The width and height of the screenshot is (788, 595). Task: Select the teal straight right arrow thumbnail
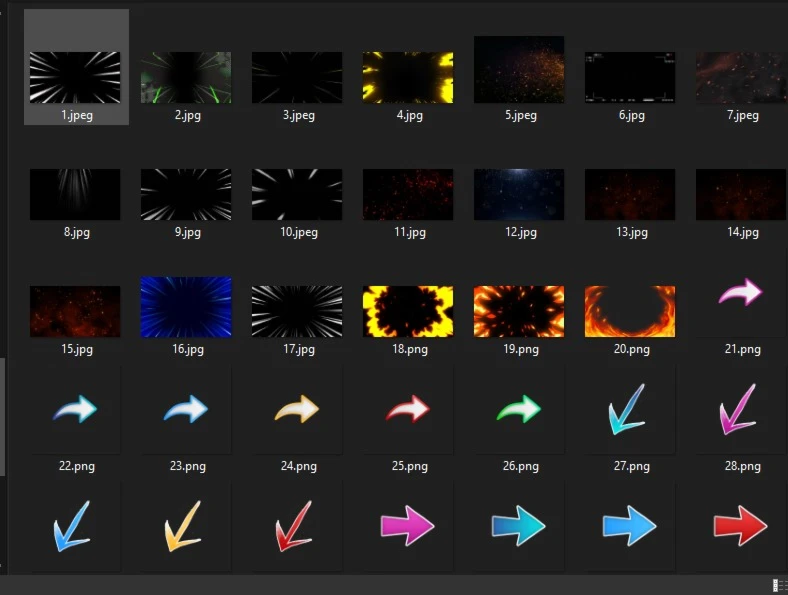519,526
